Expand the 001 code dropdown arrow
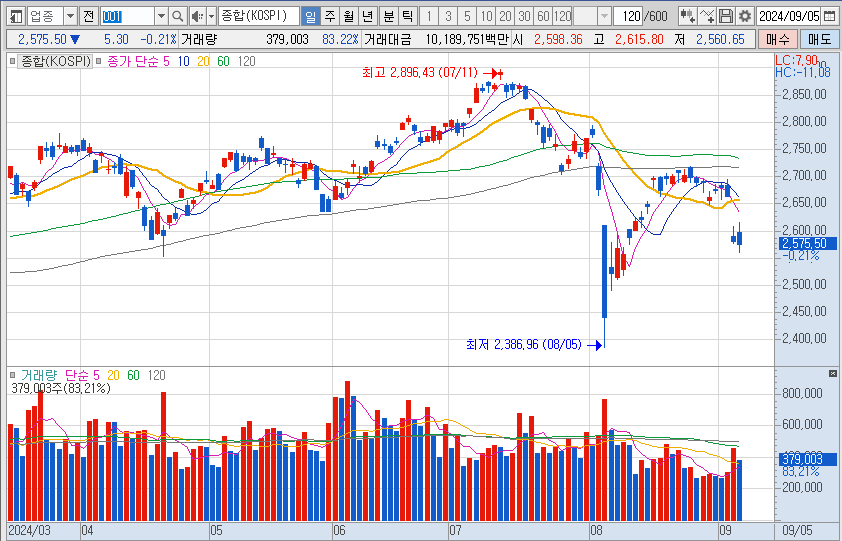The height and width of the screenshot is (541, 842). click(161, 17)
